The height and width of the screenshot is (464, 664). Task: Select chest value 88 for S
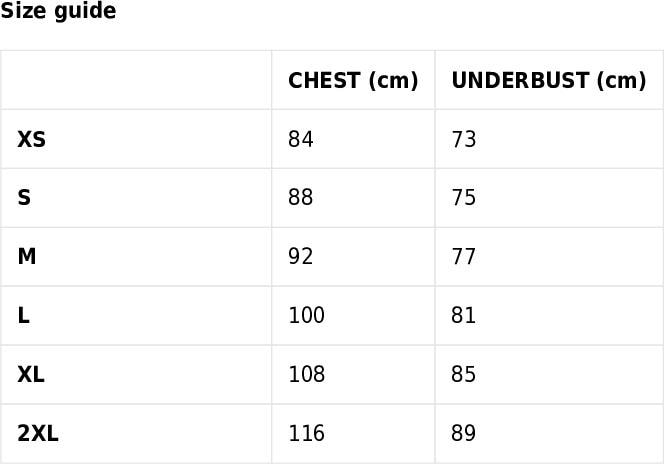301,198
